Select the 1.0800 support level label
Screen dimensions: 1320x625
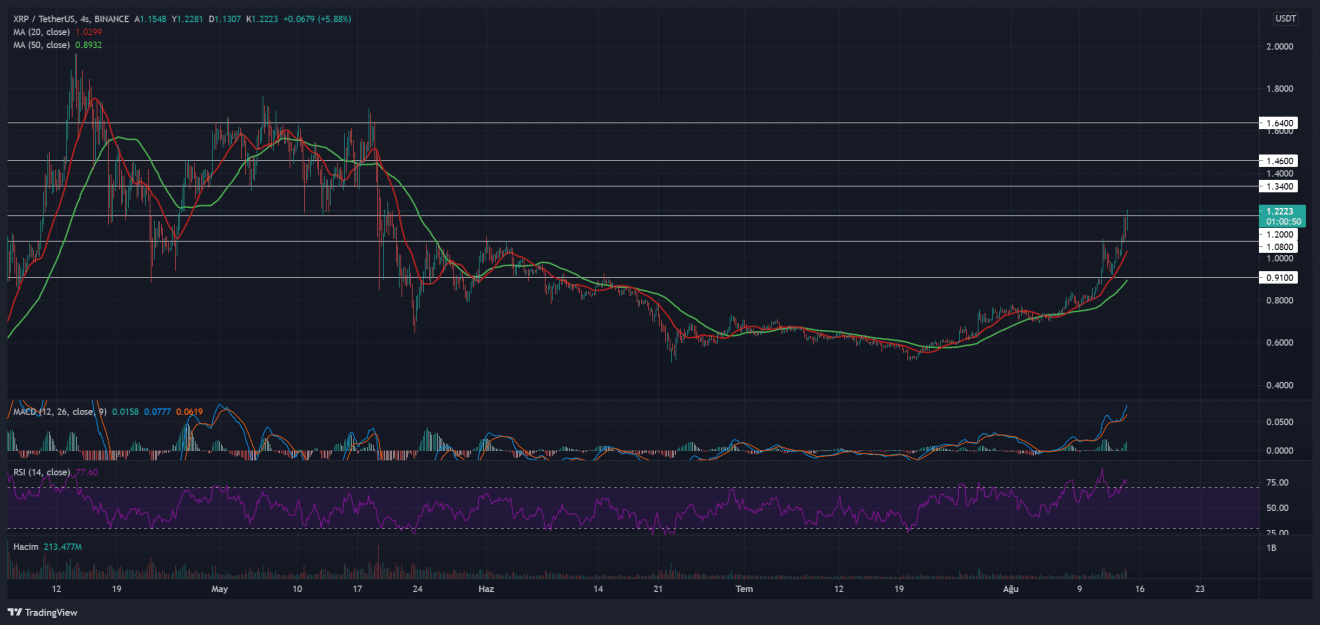(x=1283, y=246)
